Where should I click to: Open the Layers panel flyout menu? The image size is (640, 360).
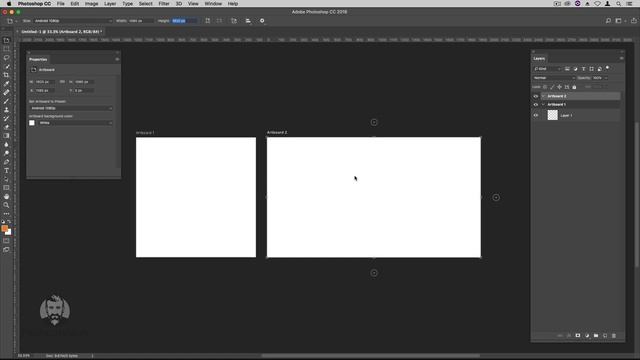621,58
